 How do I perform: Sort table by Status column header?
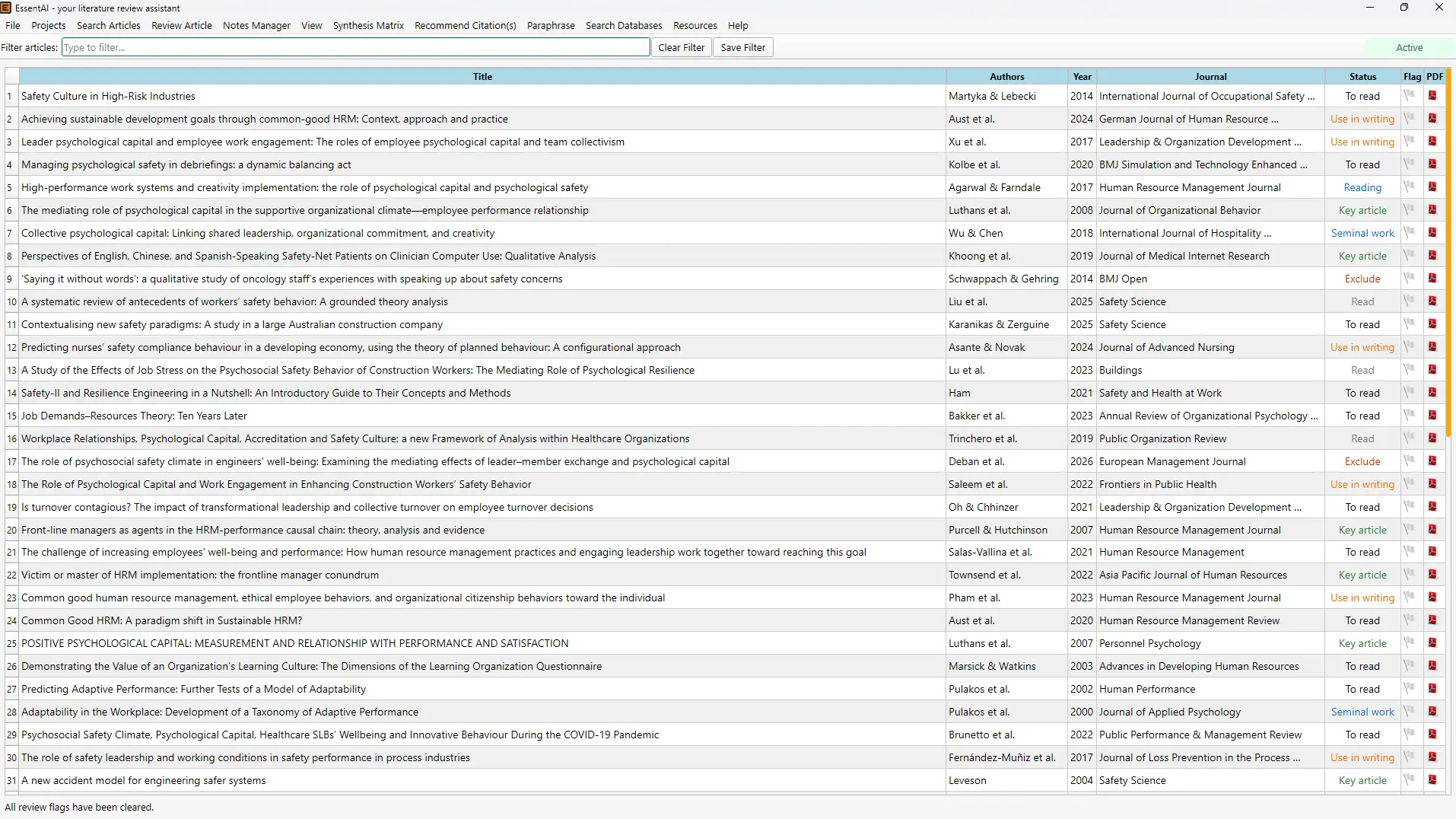coord(1362,76)
